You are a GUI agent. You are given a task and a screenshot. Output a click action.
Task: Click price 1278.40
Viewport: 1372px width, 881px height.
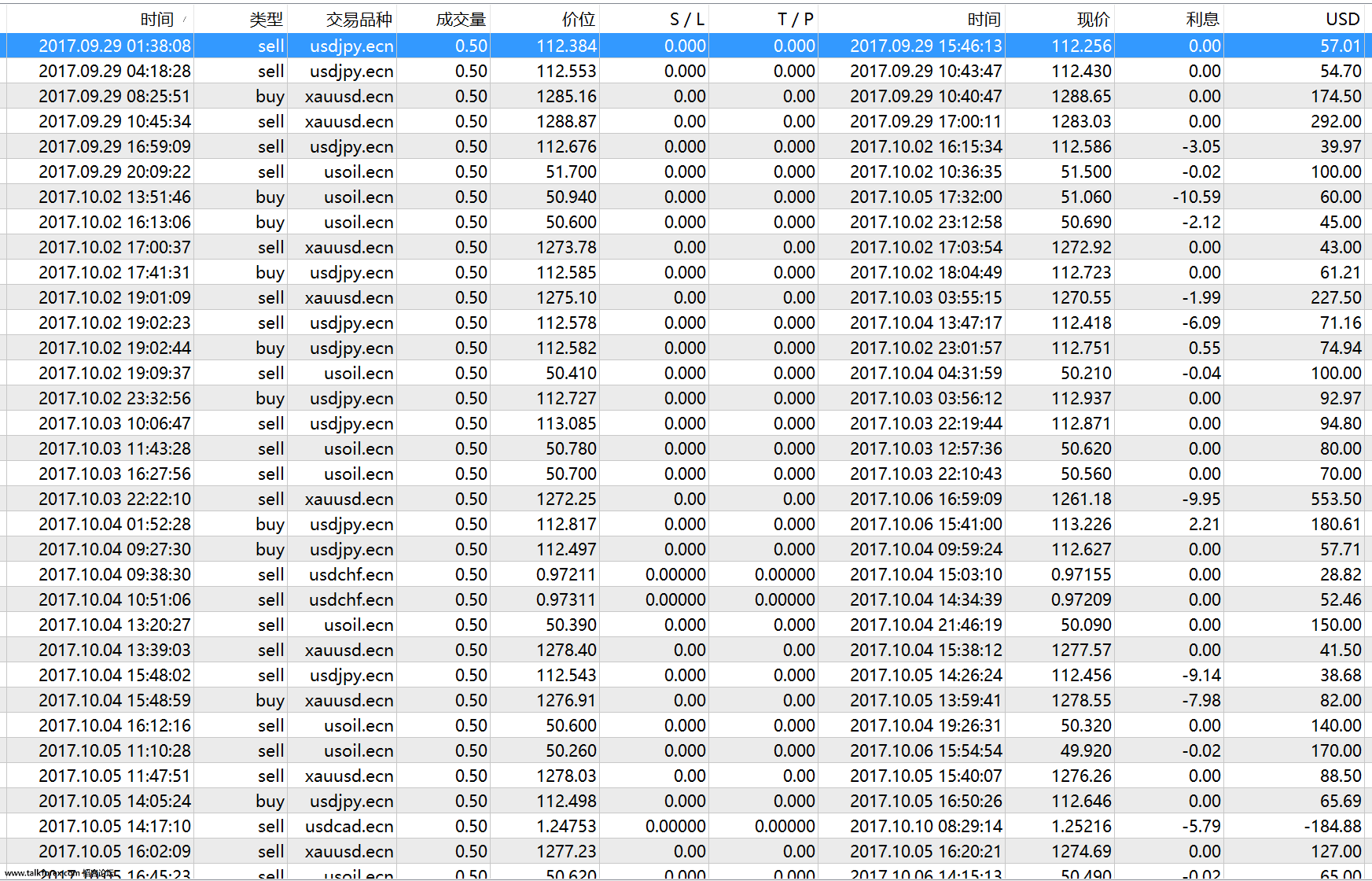[x=567, y=650]
